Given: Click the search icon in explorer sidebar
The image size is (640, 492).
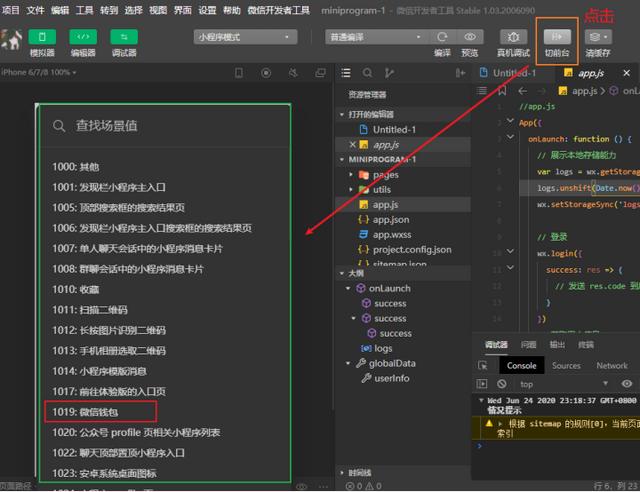Looking at the screenshot, I should click(x=368, y=73).
